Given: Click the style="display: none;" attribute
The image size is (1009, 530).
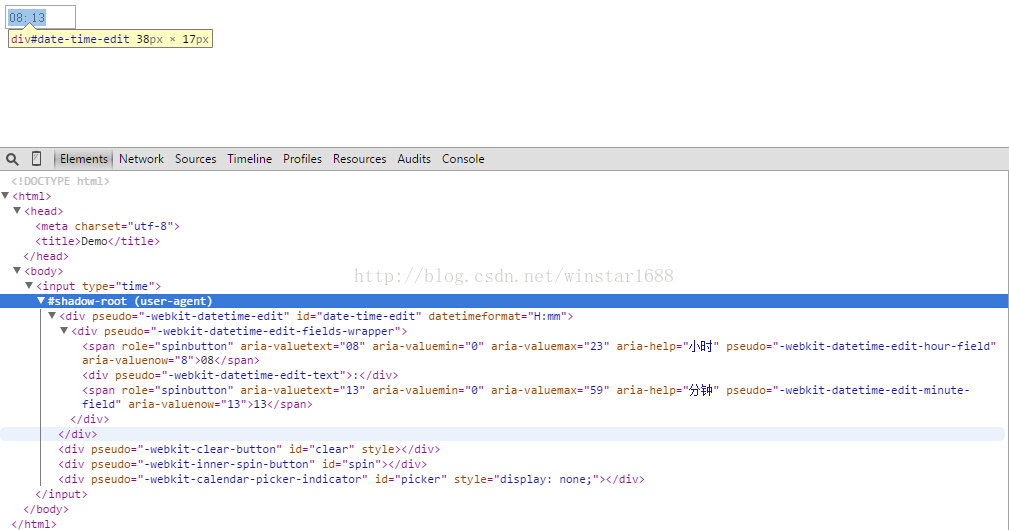Looking at the screenshot, I should click(526, 479).
